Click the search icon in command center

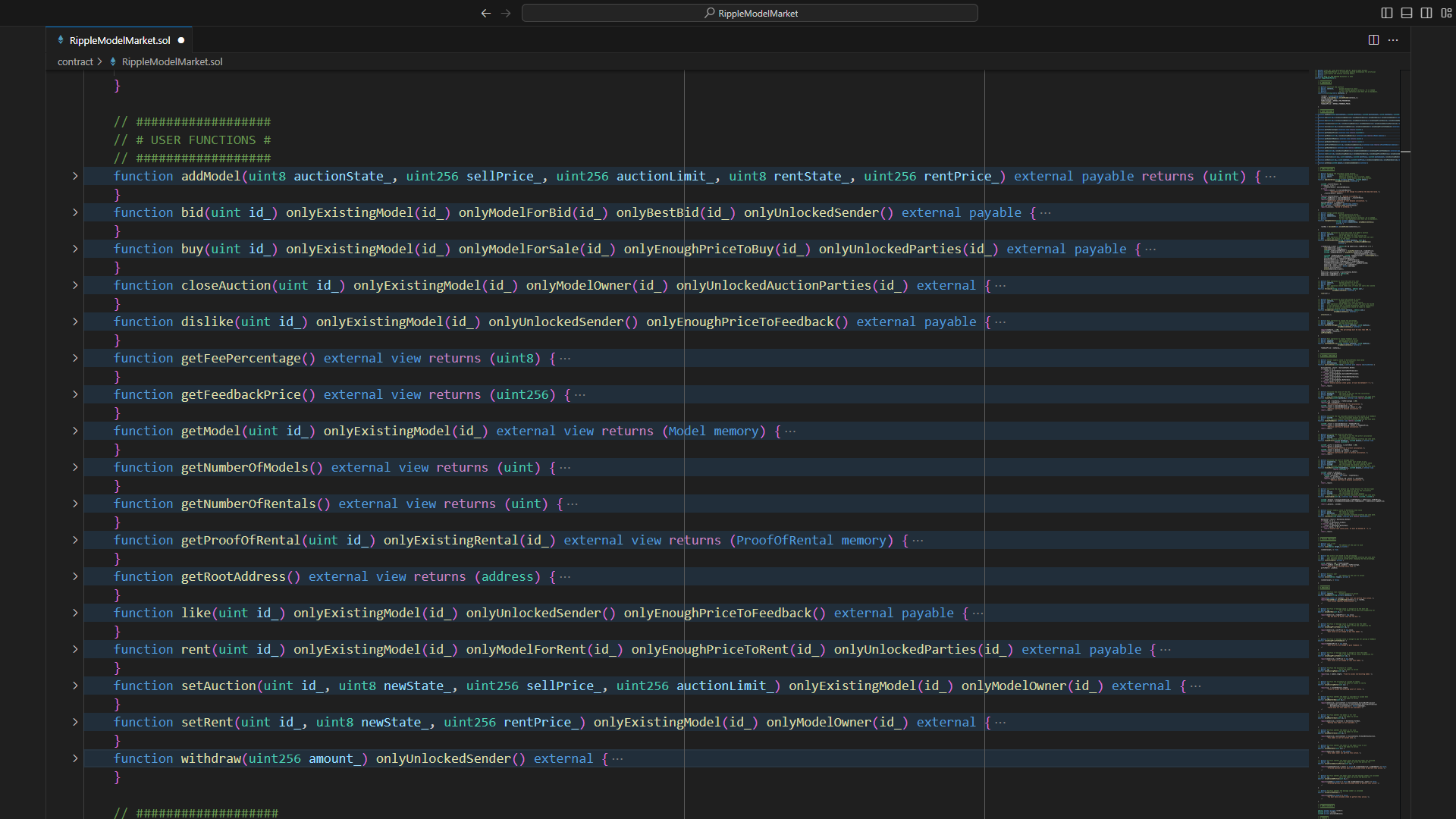[x=709, y=13]
